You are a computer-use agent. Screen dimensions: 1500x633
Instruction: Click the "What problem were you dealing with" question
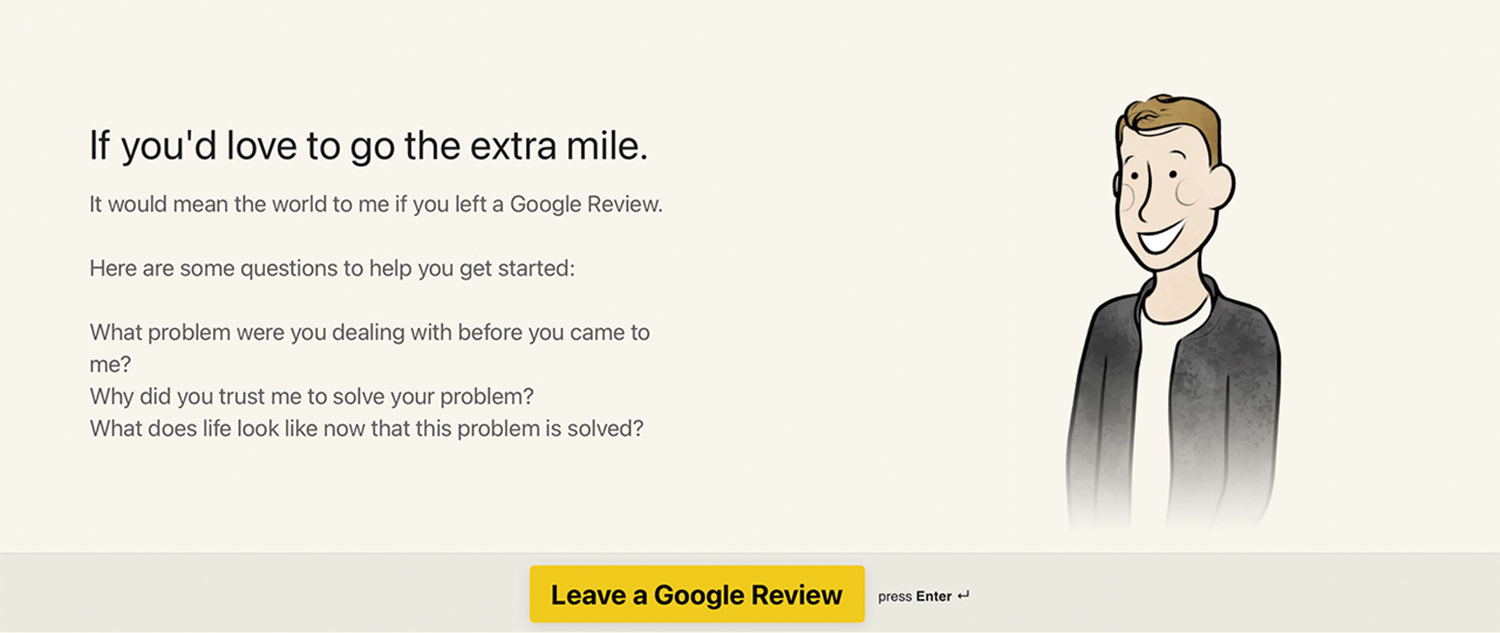tap(370, 332)
